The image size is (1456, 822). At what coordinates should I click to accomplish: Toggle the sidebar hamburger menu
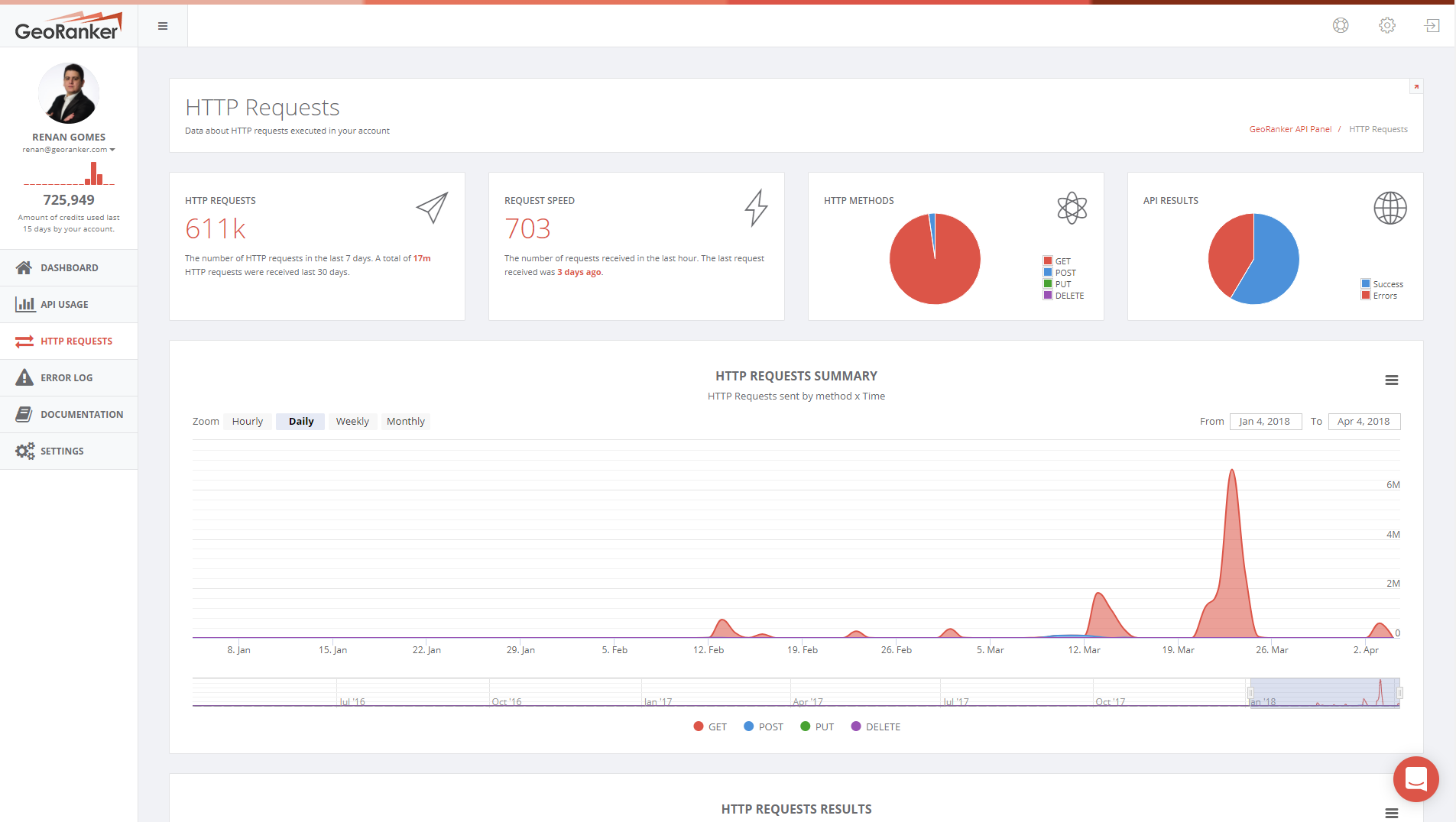coord(163,26)
